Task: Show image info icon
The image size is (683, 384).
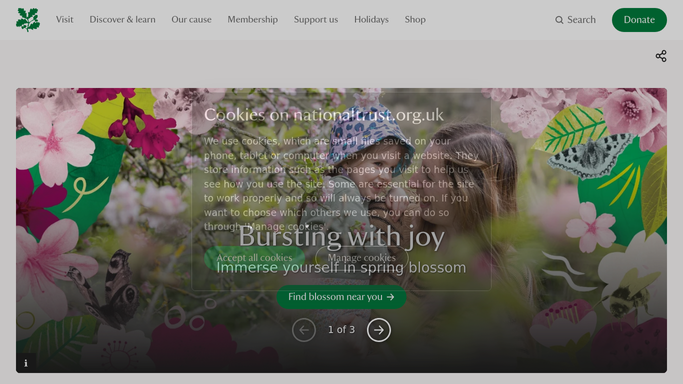Action: pyautogui.click(x=26, y=363)
